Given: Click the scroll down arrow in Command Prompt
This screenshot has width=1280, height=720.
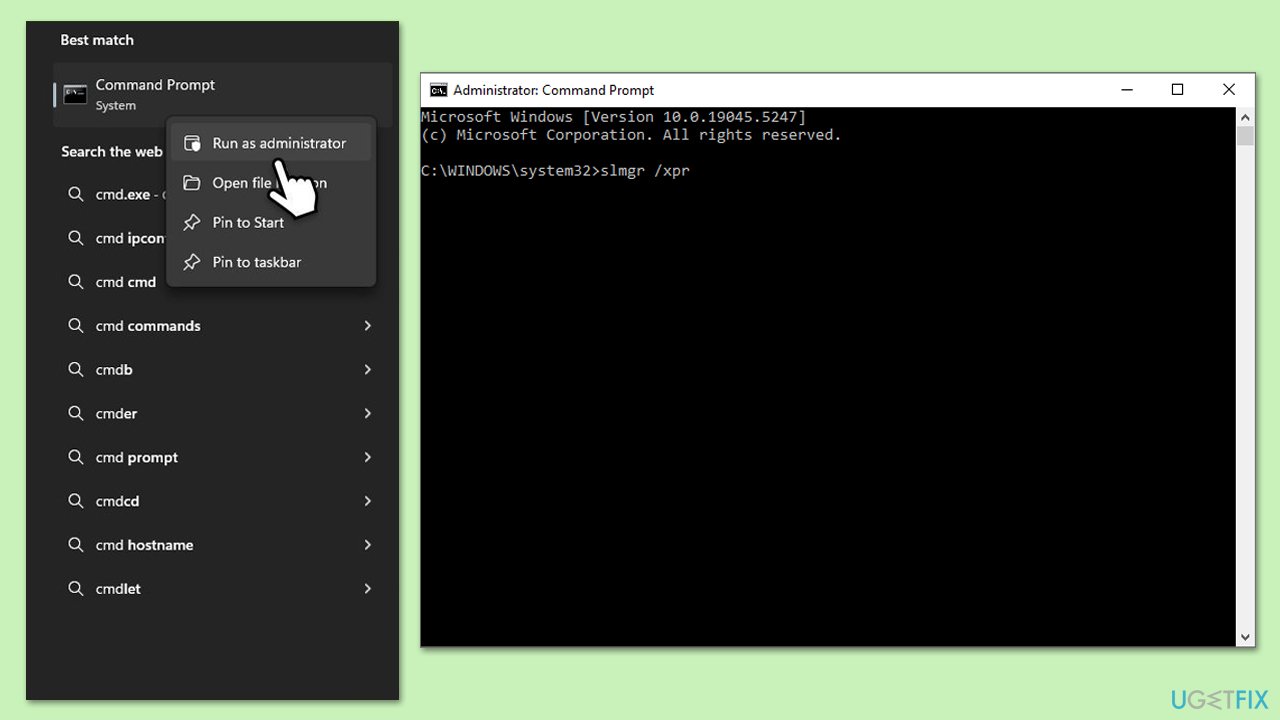Looking at the screenshot, I should pyautogui.click(x=1245, y=637).
